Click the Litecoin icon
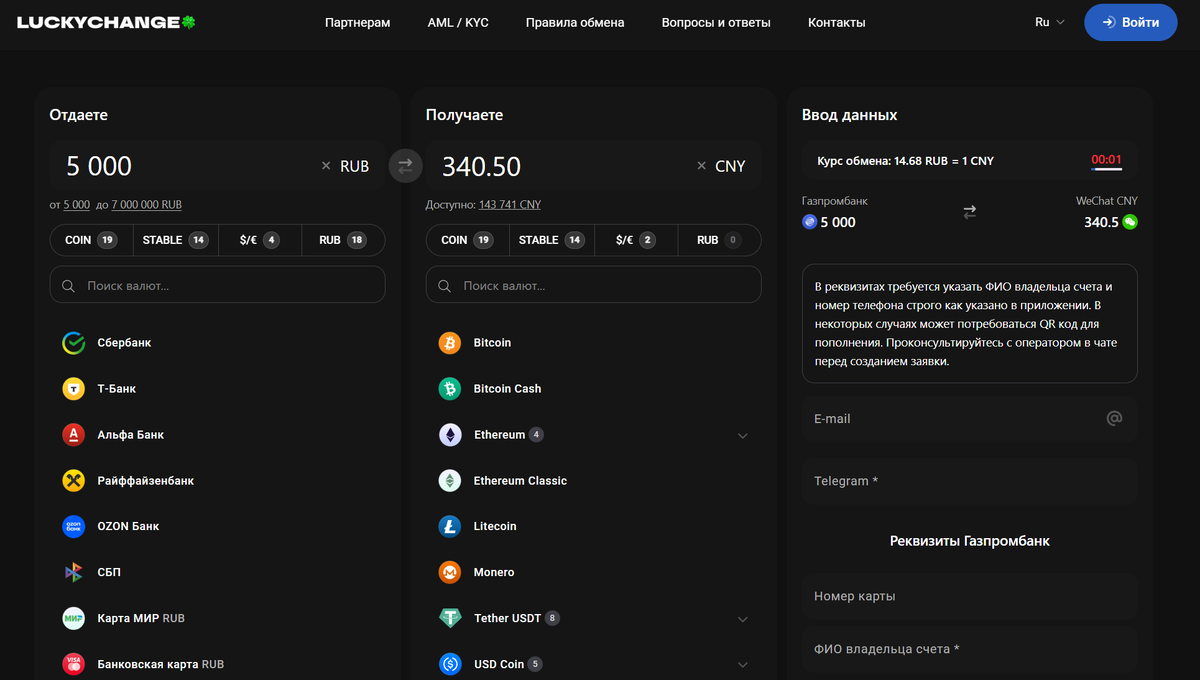 coord(450,526)
